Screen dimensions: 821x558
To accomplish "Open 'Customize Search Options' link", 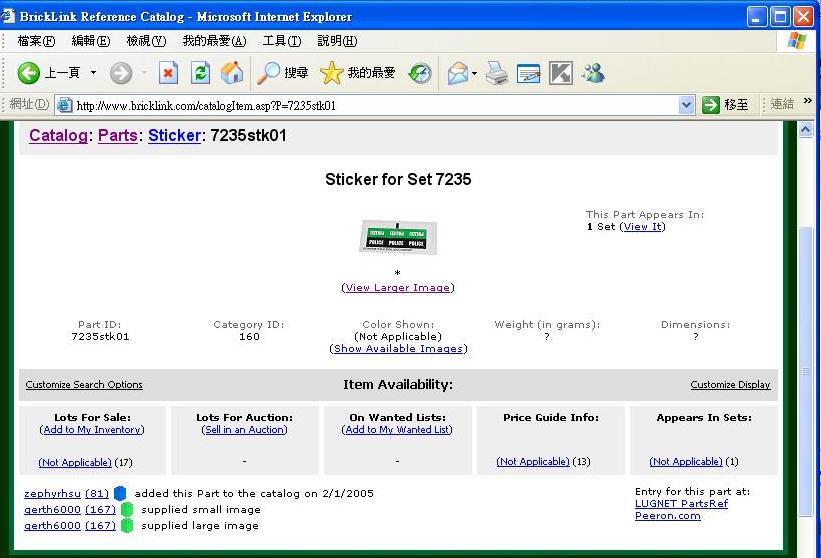I will coord(84,385).
